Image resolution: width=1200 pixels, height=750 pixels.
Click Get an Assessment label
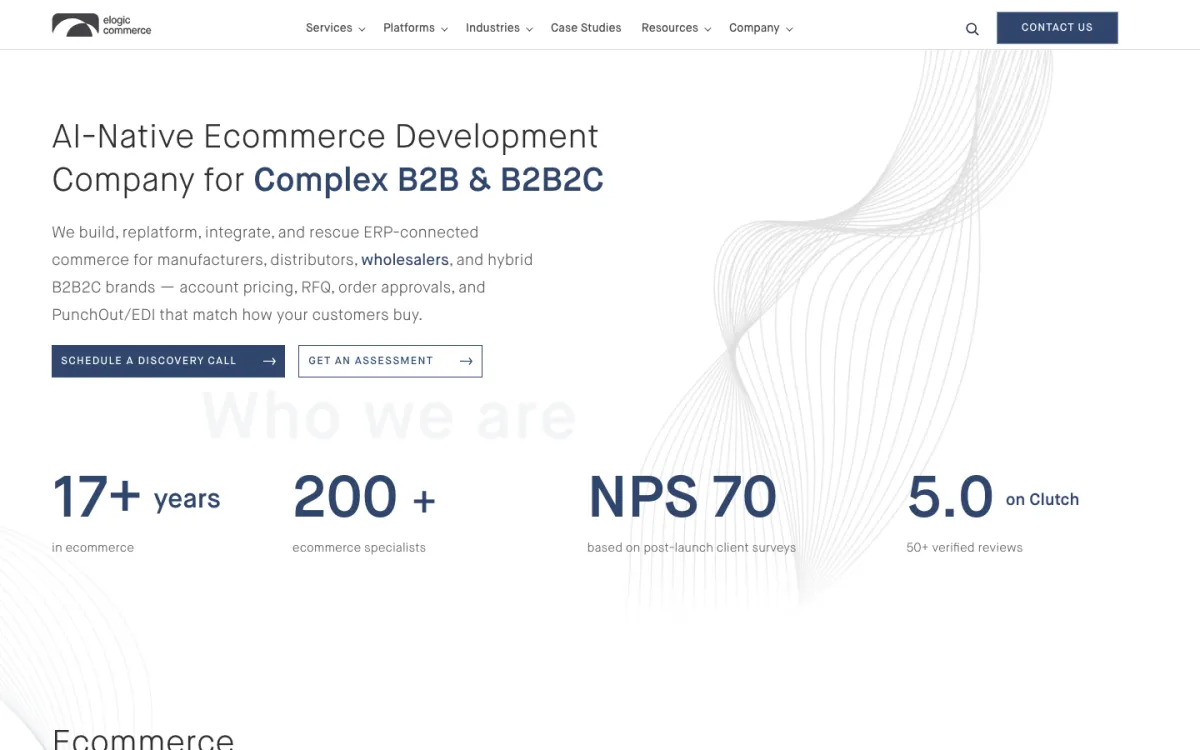371,361
